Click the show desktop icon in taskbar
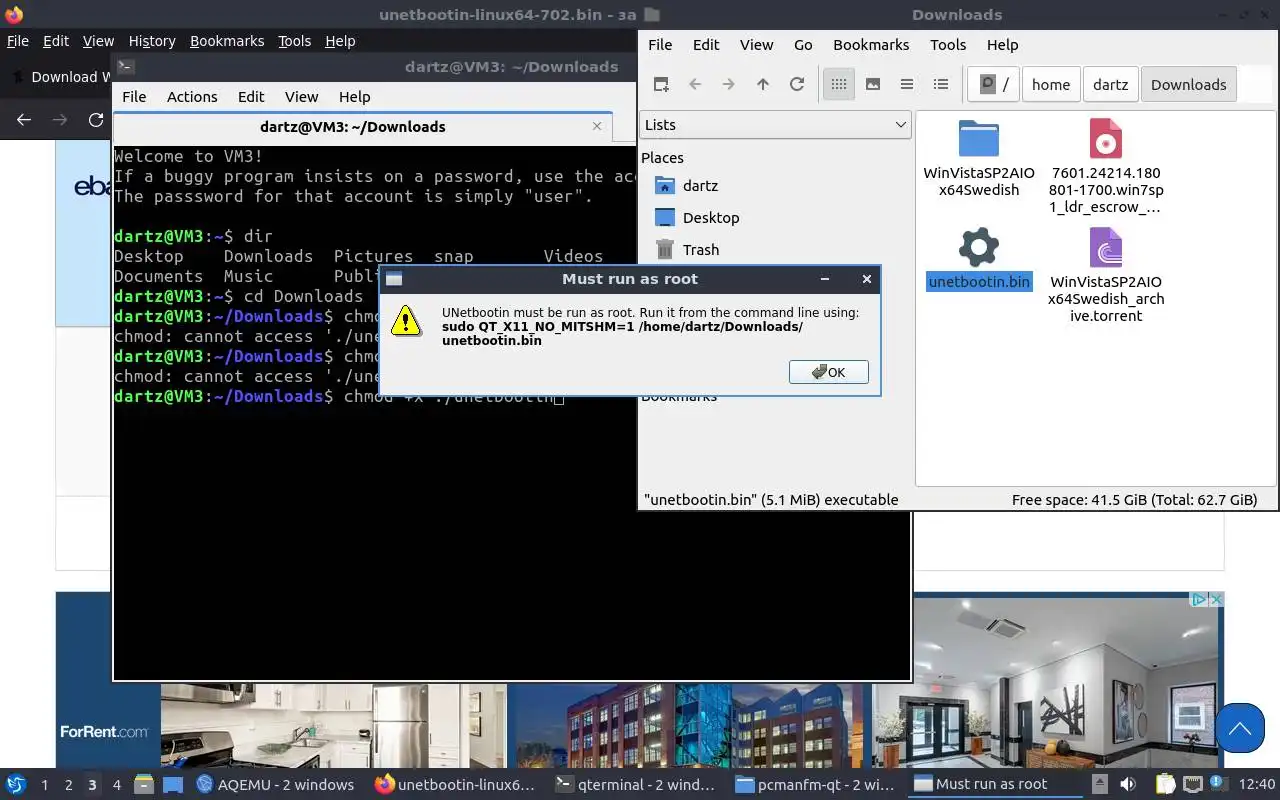The width and height of the screenshot is (1280, 800). click(x=173, y=785)
